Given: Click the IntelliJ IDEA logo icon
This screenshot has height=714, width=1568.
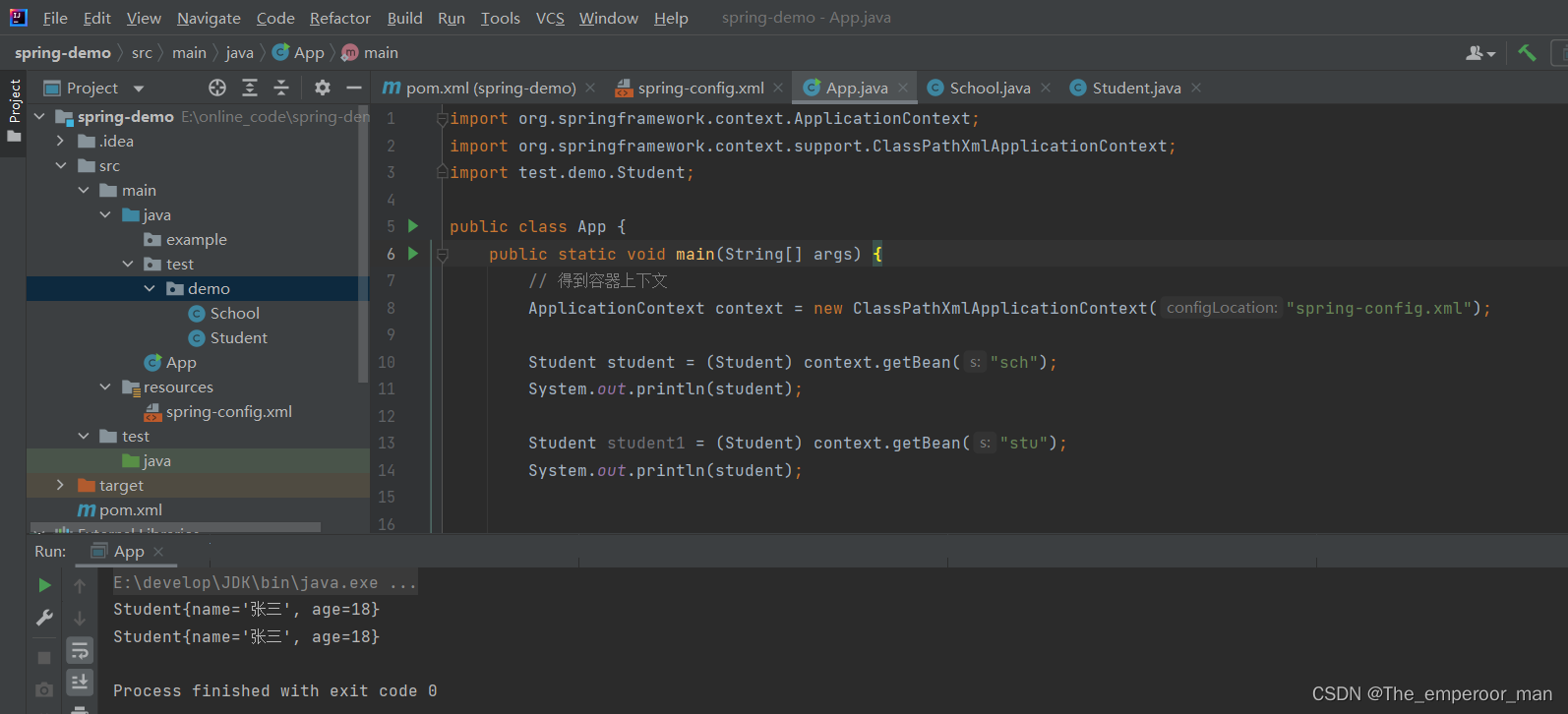Looking at the screenshot, I should 18,17.
